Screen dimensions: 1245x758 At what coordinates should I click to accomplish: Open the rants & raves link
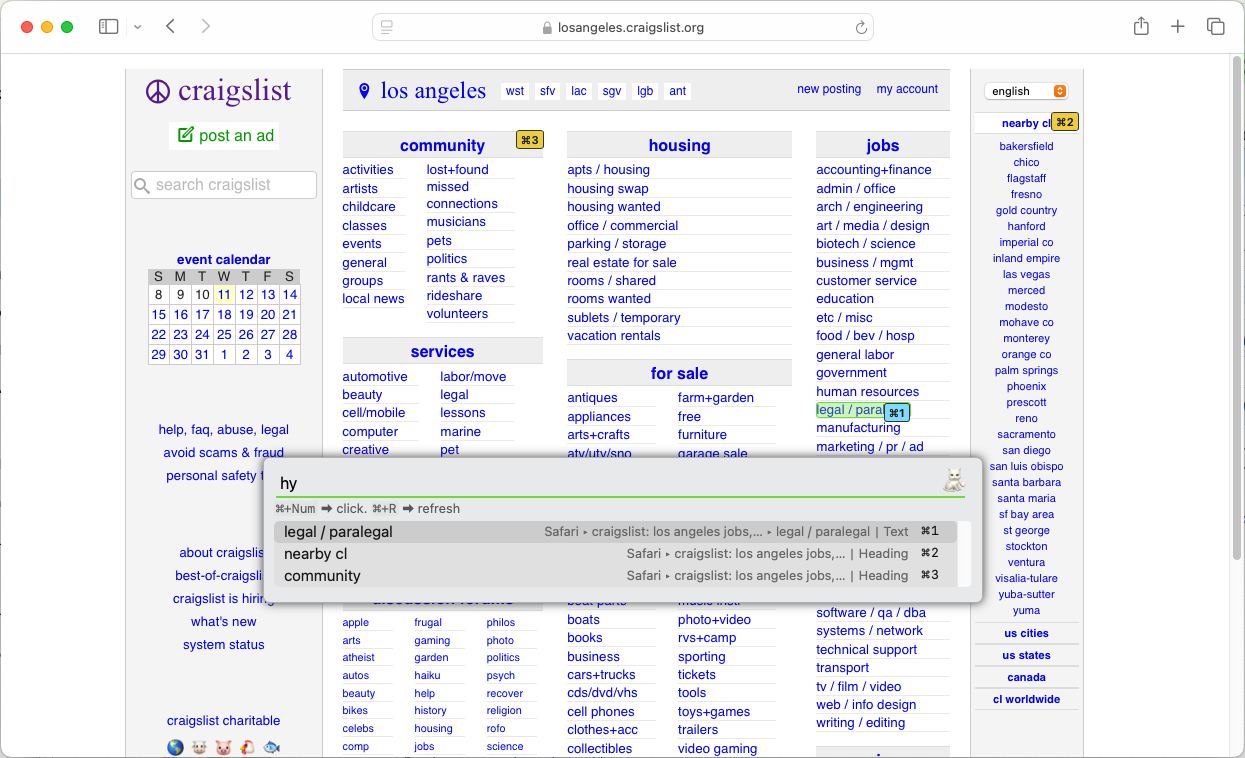(466, 278)
